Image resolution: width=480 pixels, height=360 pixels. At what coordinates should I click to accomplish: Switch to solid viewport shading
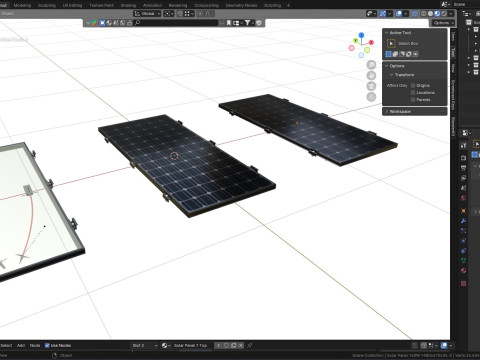coord(430,14)
